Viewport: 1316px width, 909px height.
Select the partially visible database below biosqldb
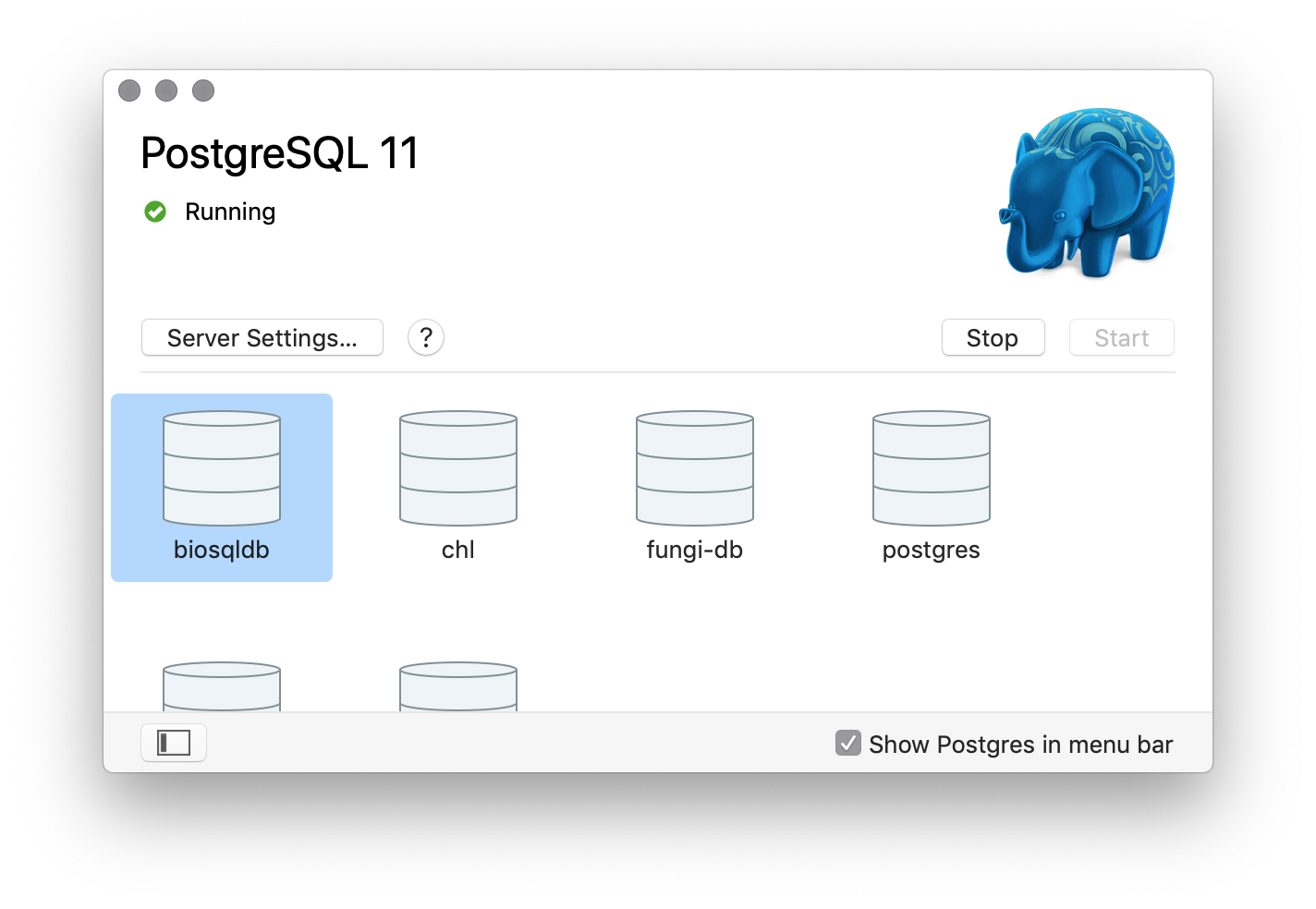tap(222, 686)
